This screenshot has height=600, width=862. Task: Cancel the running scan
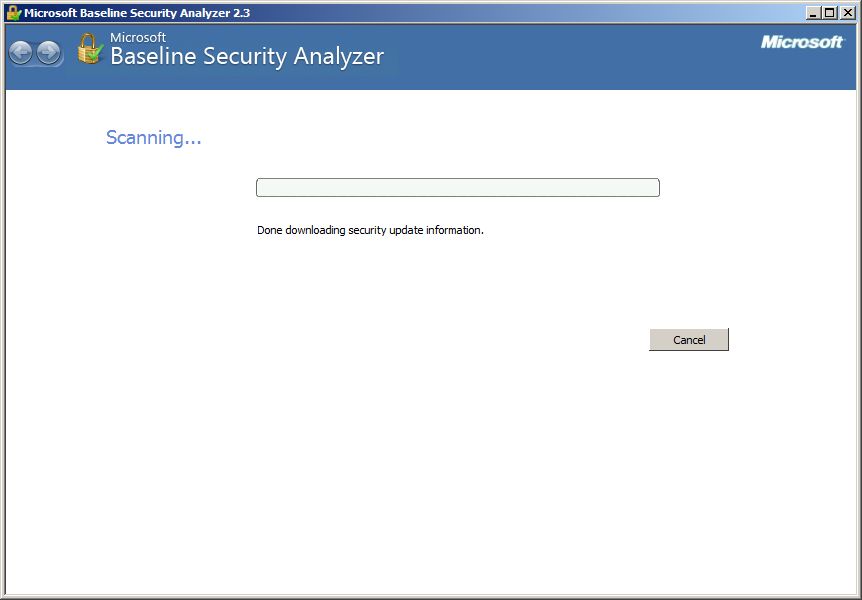[x=689, y=340]
